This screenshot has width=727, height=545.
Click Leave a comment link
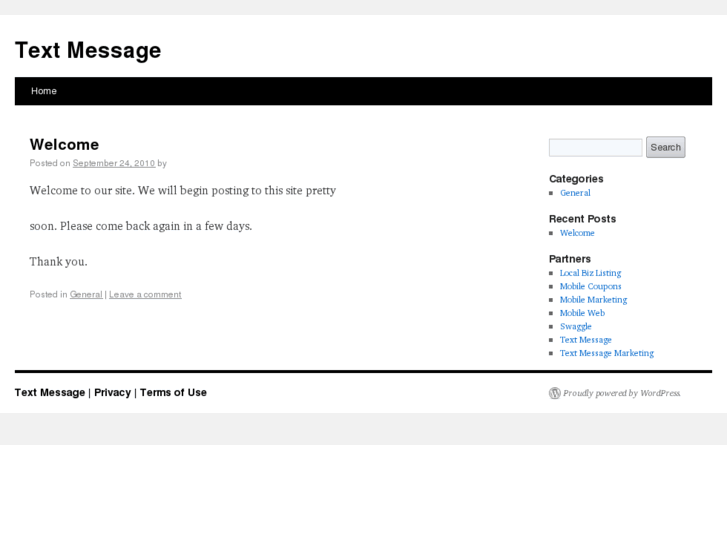[x=145, y=295]
